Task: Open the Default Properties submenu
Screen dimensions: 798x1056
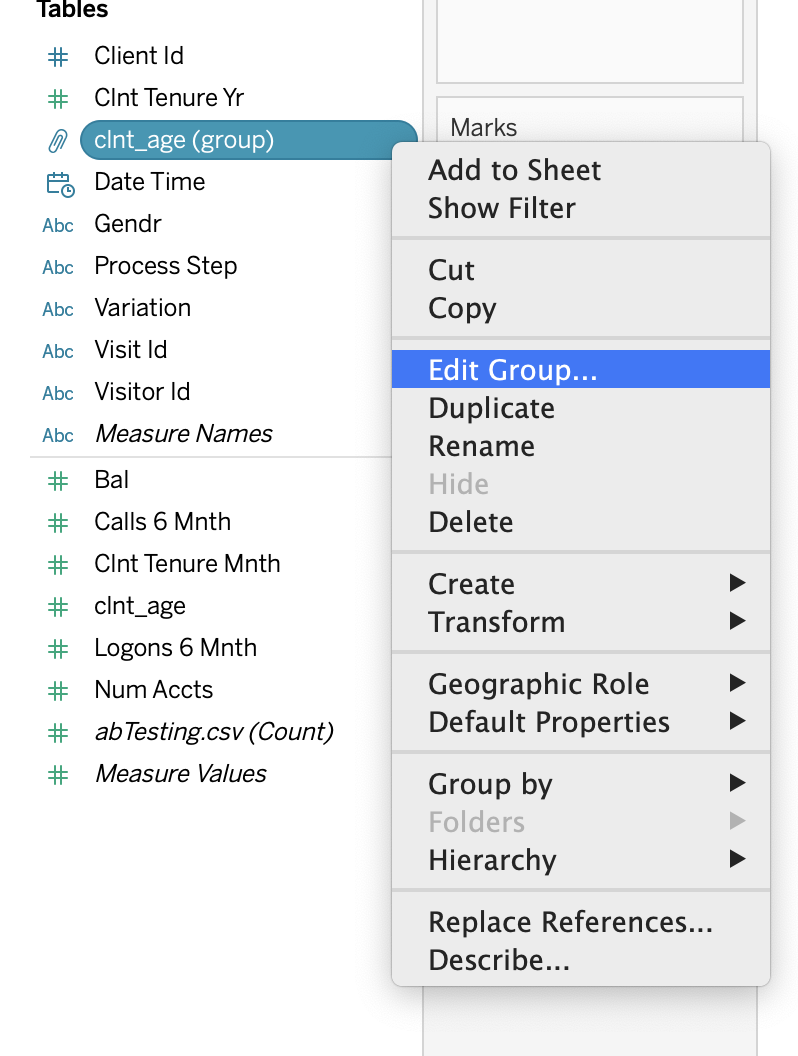Action: (x=580, y=722)
